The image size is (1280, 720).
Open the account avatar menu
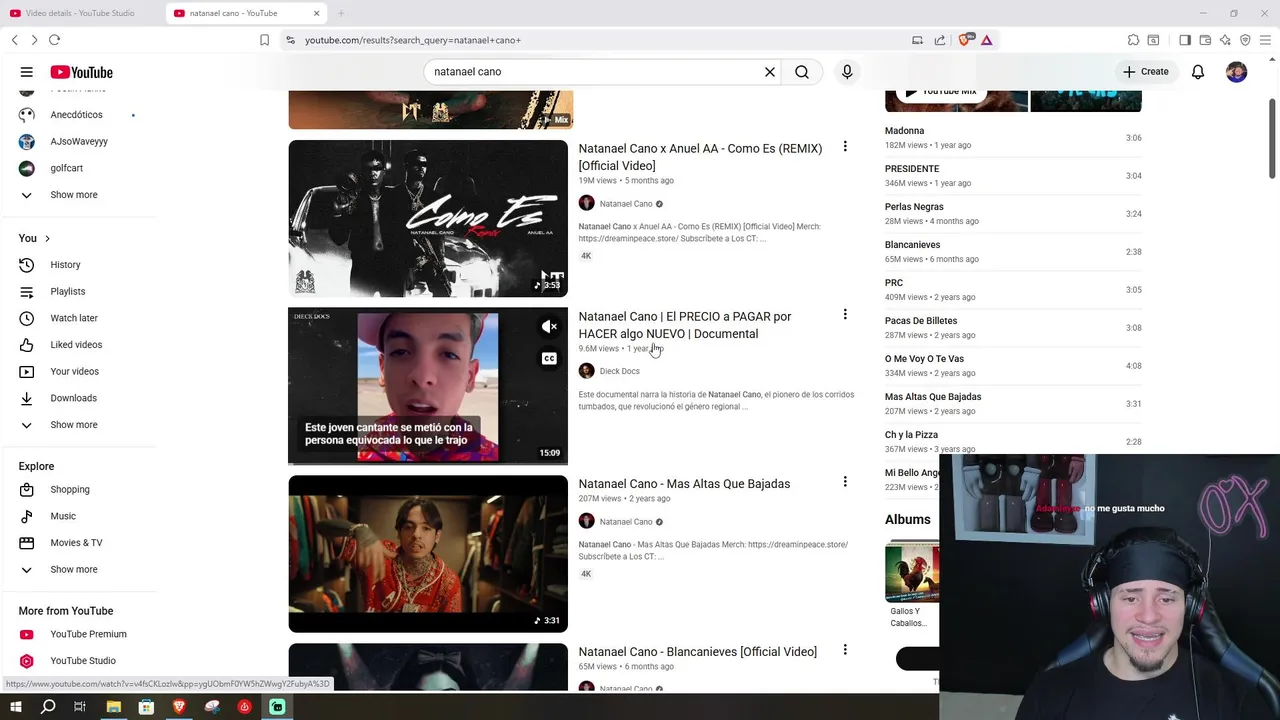click(1237, 72)
